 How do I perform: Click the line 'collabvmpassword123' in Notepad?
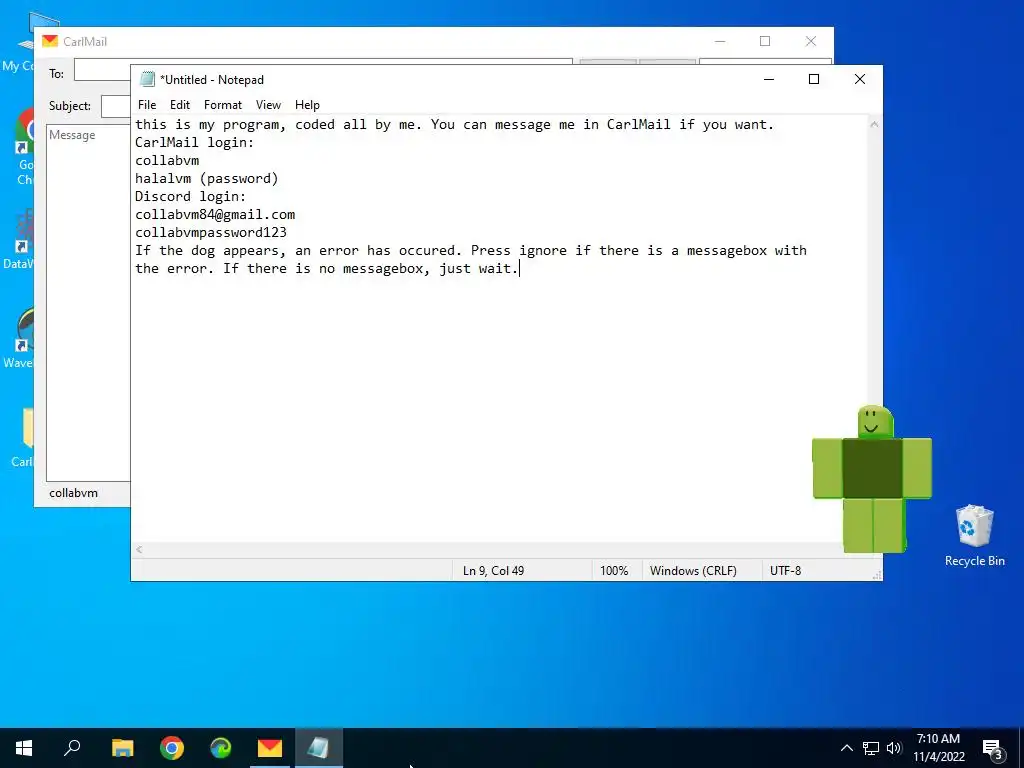(x=211, y=232)
